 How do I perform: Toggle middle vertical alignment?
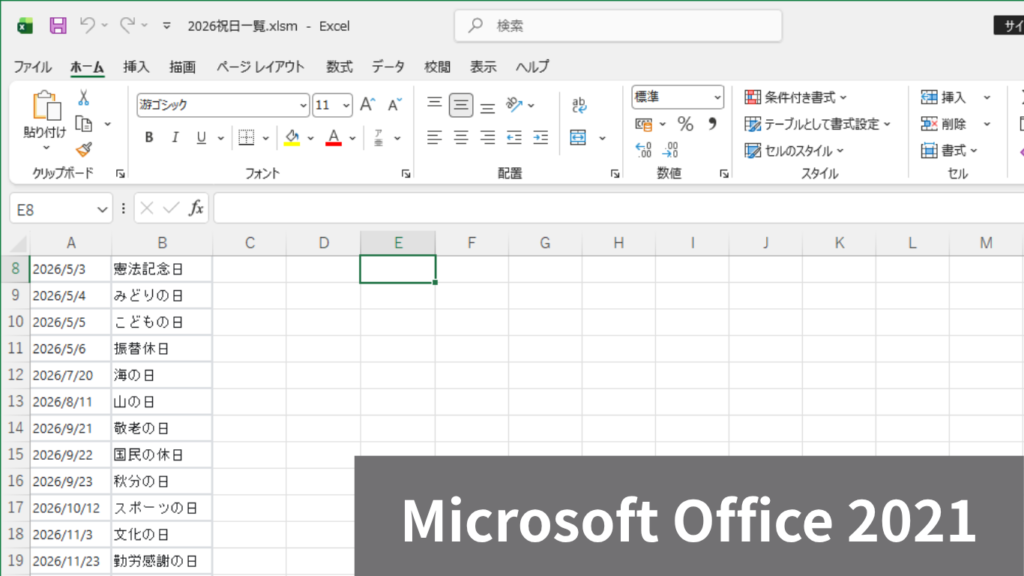[461, 104]
